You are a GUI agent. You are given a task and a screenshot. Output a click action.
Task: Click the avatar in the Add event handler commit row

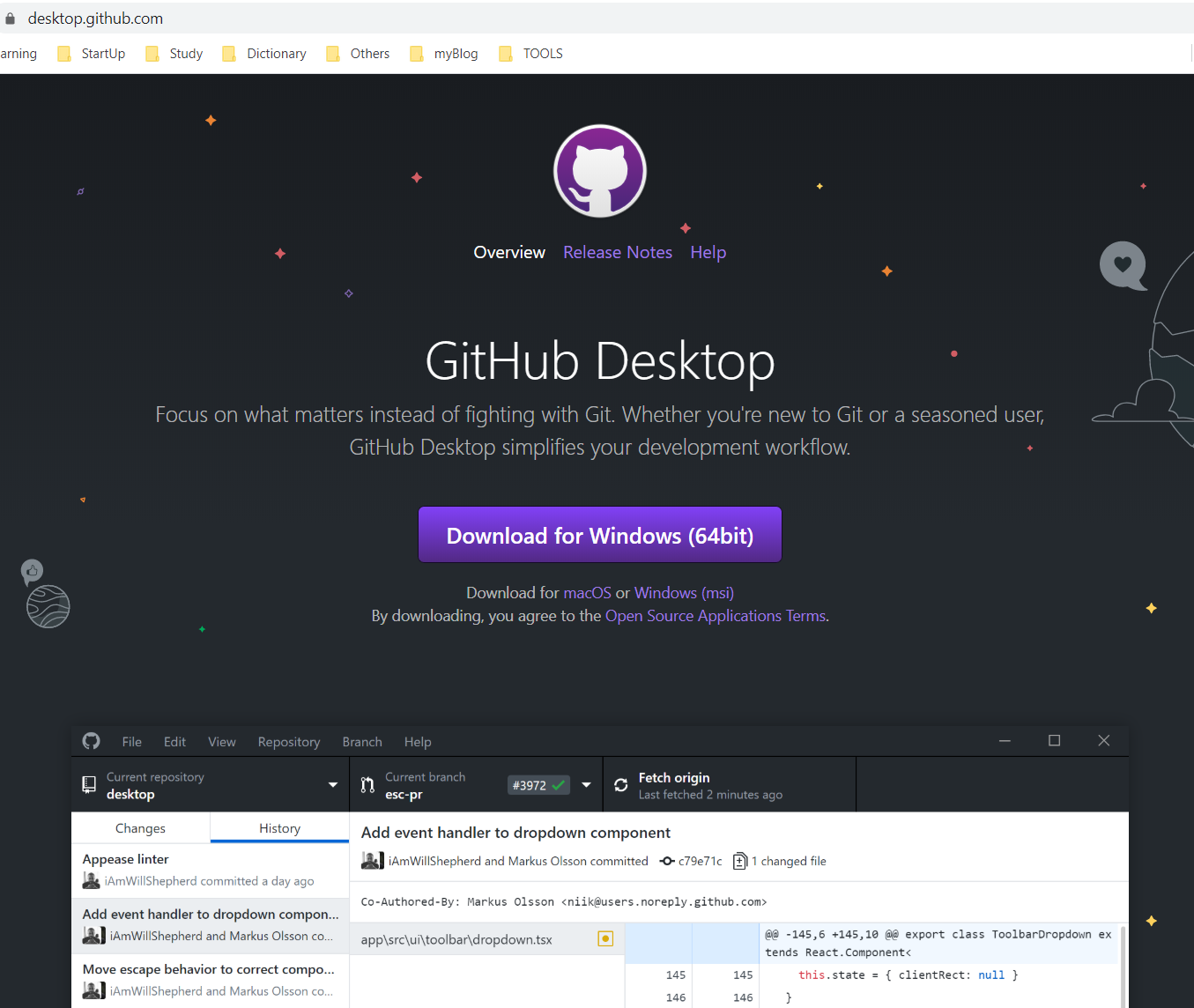click(x=93, y=935)
